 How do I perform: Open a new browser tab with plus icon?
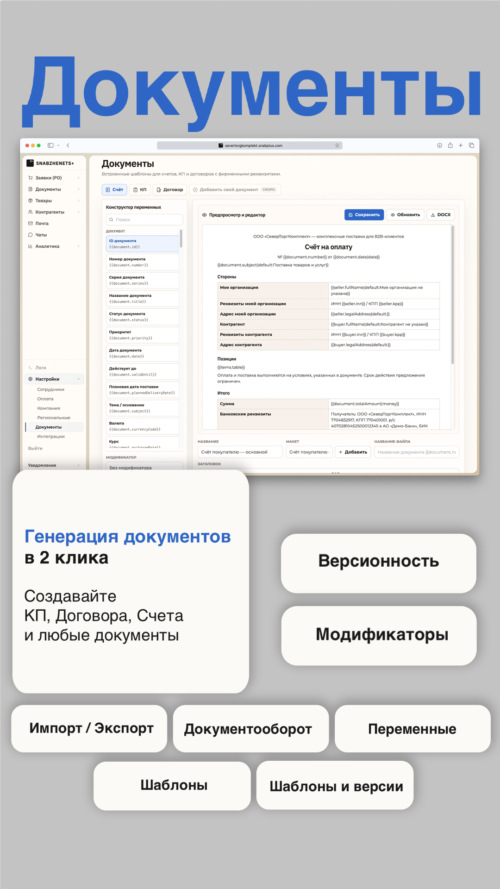pyautogui.click(x=461, y=146)
